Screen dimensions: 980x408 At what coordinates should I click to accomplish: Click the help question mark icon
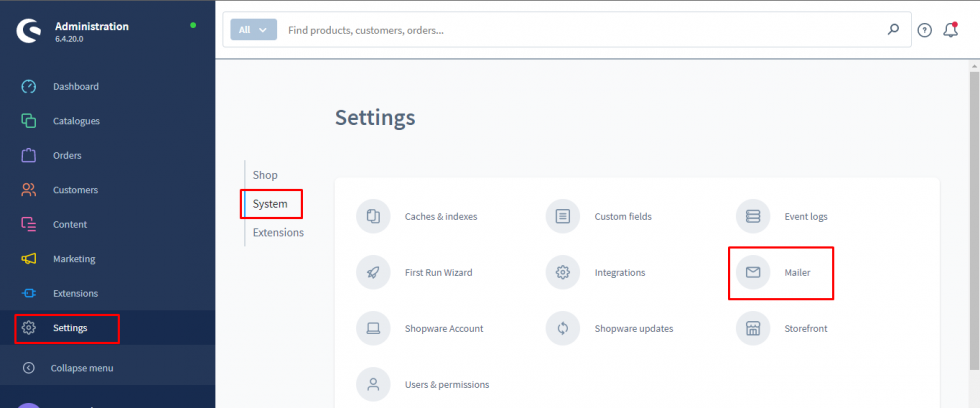(x=924, y=30)
